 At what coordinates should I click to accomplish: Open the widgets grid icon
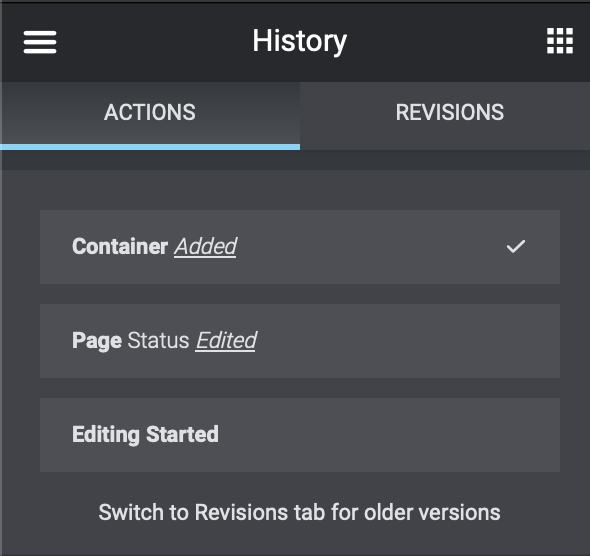click(560, 41)
